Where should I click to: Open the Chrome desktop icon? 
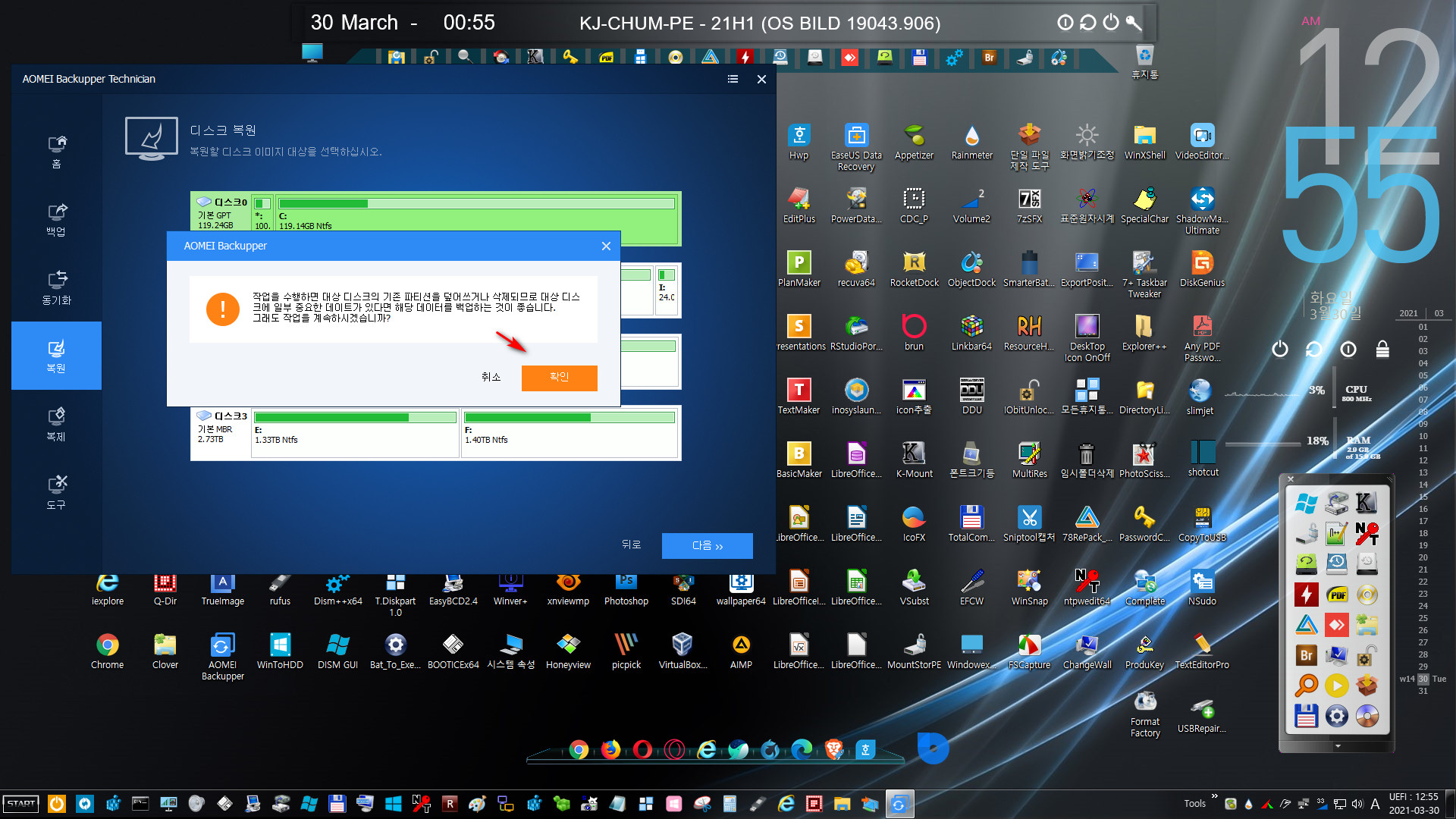(107, 651)
